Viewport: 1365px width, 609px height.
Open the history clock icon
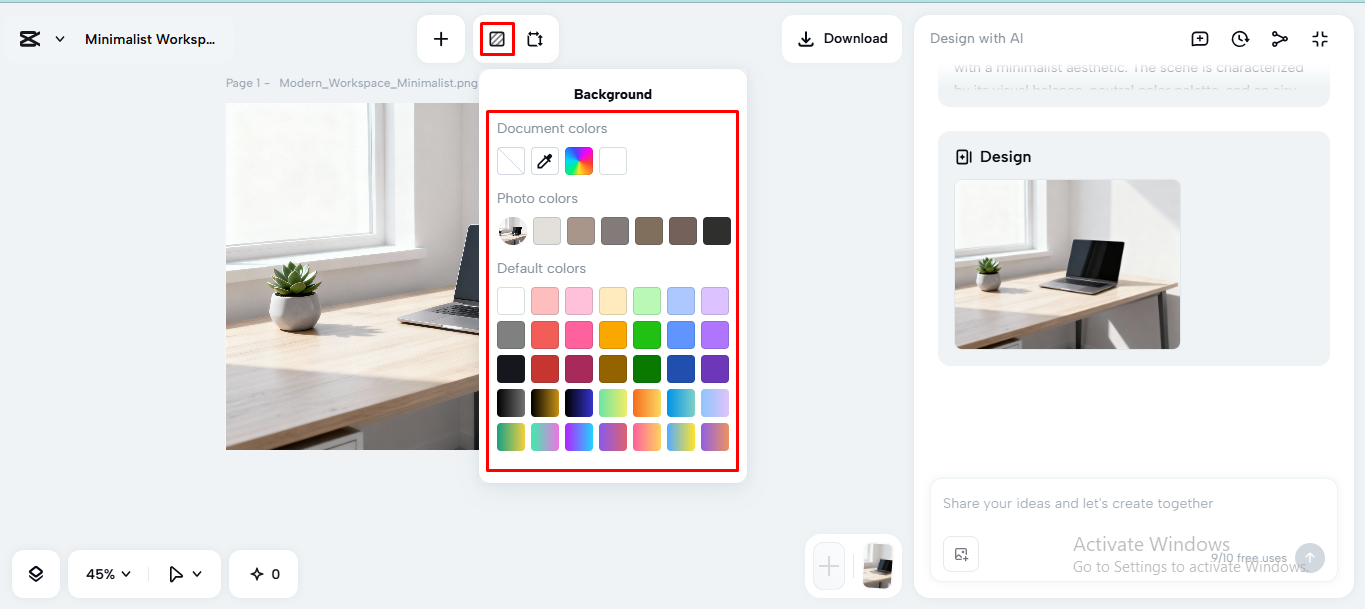pos(1240,39)
